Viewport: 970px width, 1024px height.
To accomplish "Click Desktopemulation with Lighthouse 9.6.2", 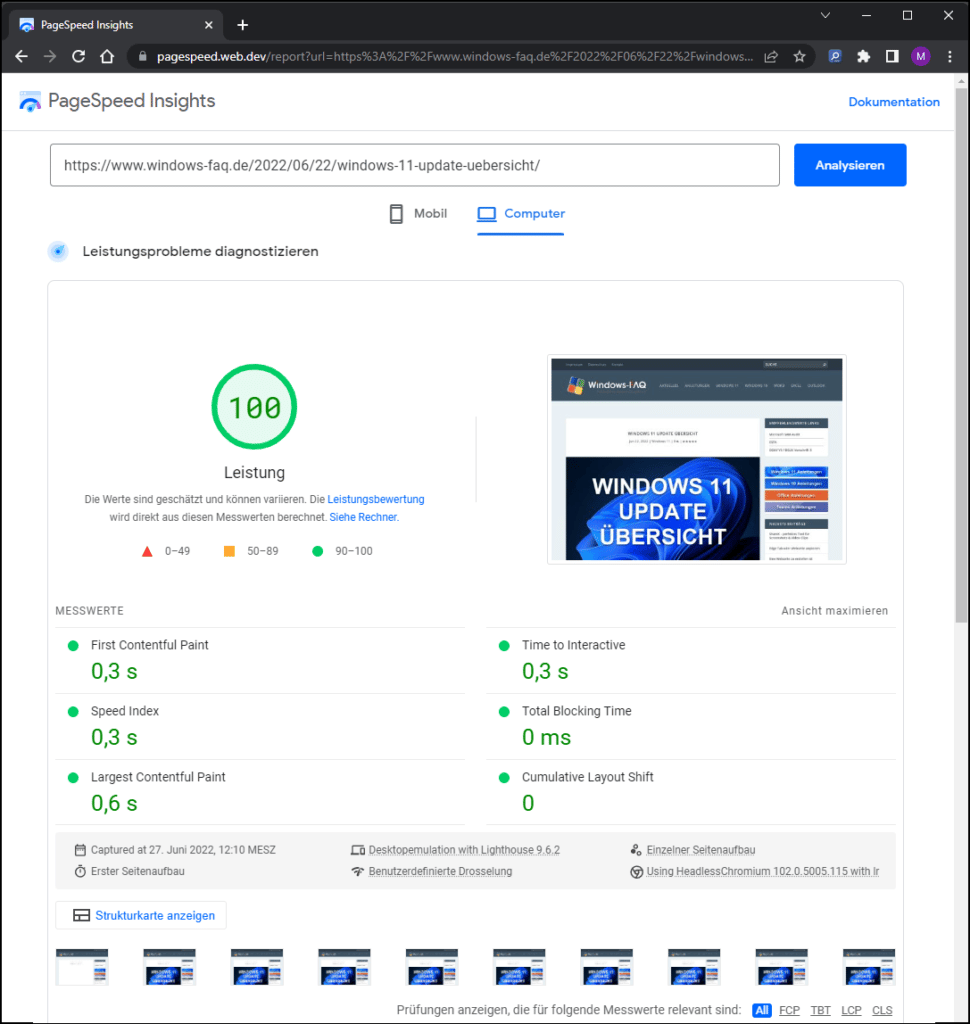I will point(464,850).
